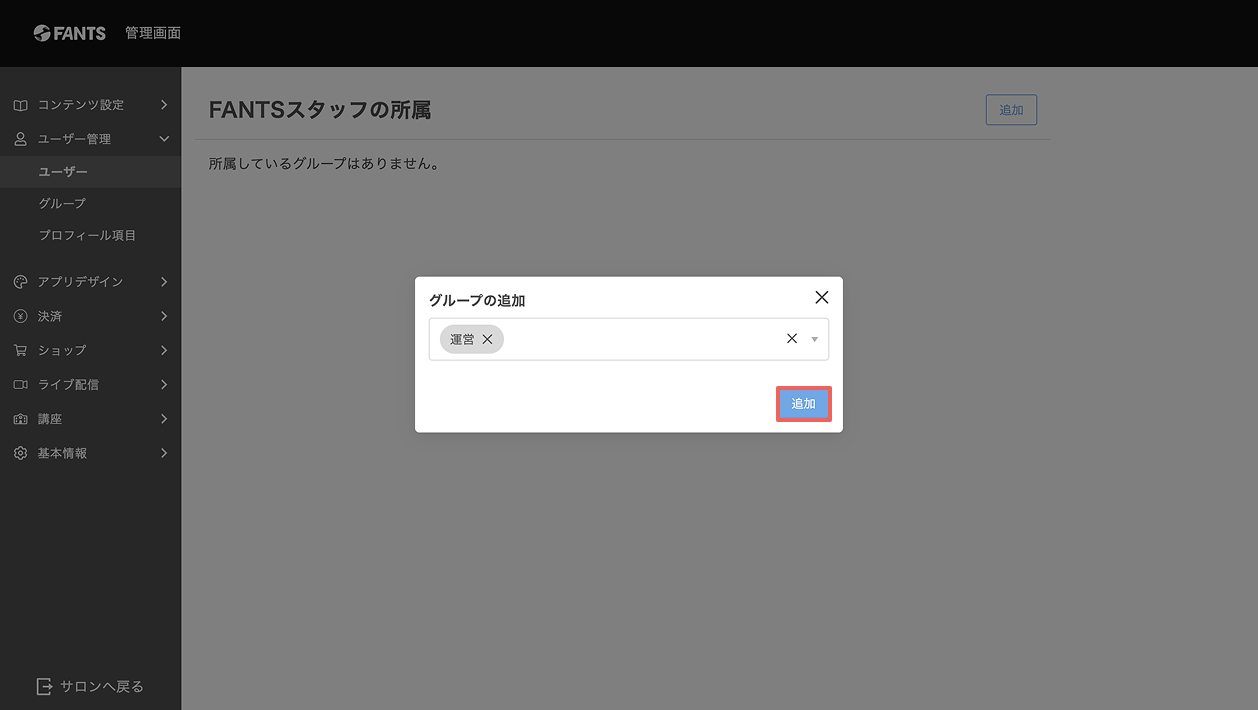
Task: Expand the 講座 chevron
Action: click(x=164, y=419)
